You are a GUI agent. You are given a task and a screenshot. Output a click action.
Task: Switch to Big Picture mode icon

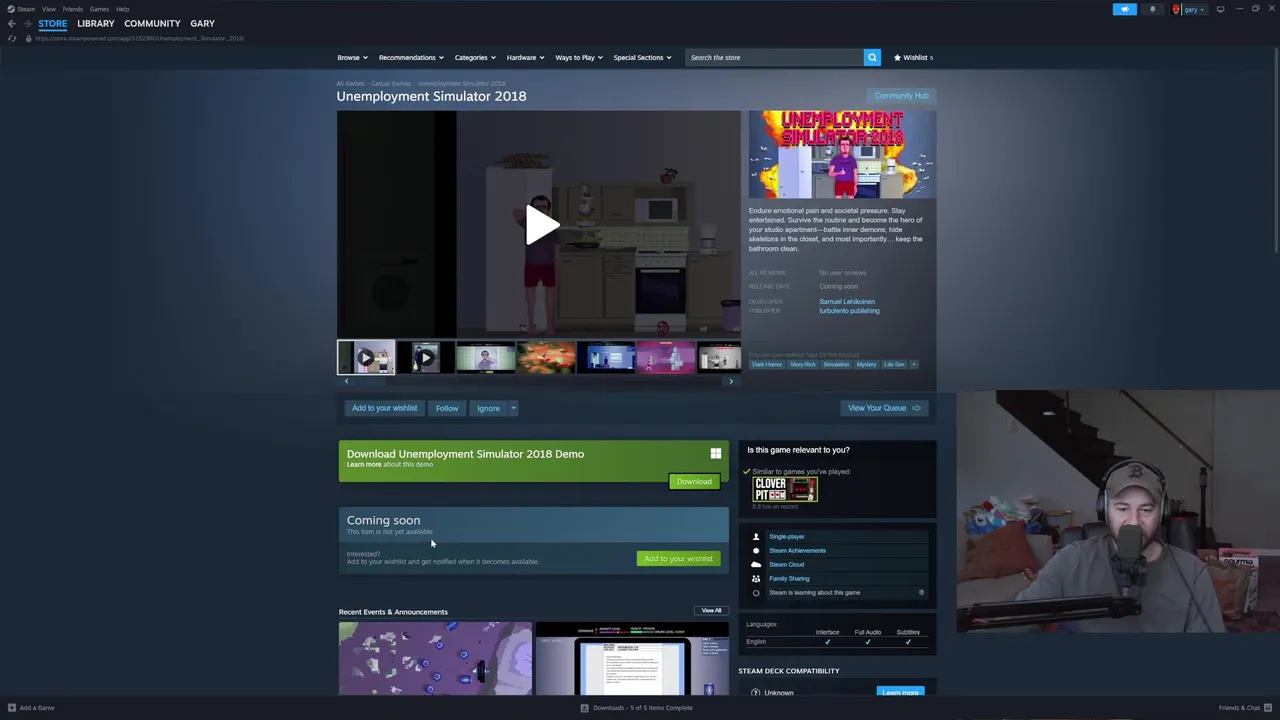(1220, 9)
